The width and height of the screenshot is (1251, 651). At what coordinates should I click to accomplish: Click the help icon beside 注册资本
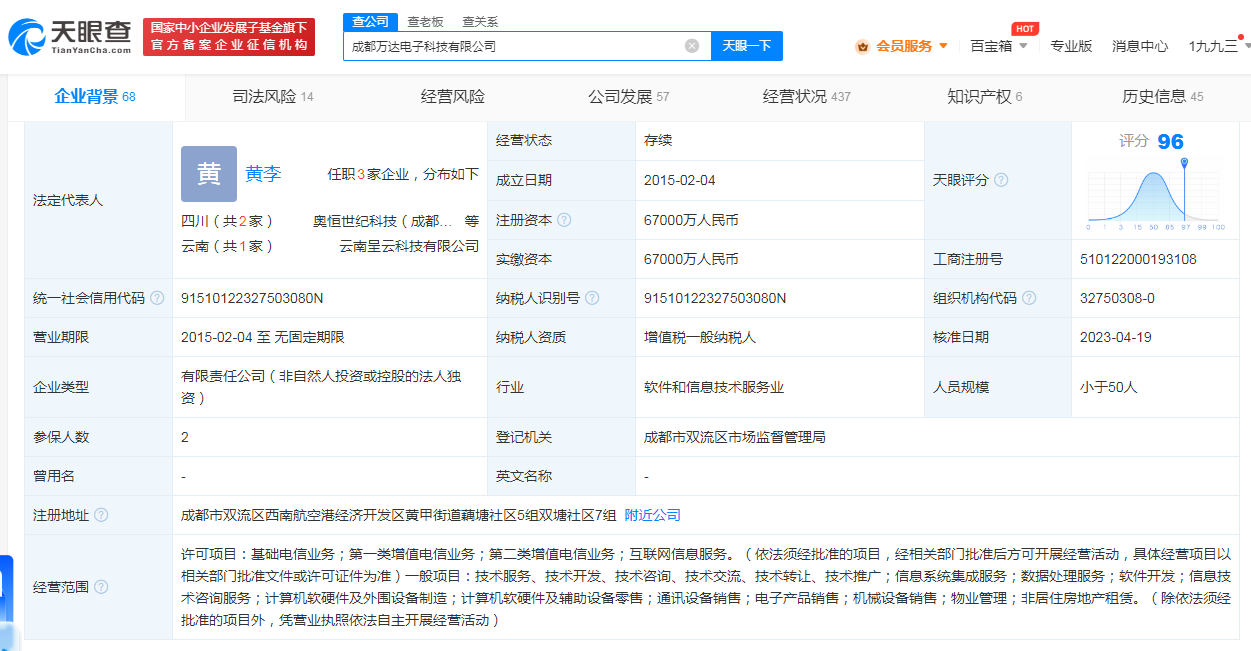[x=564, y=220]
